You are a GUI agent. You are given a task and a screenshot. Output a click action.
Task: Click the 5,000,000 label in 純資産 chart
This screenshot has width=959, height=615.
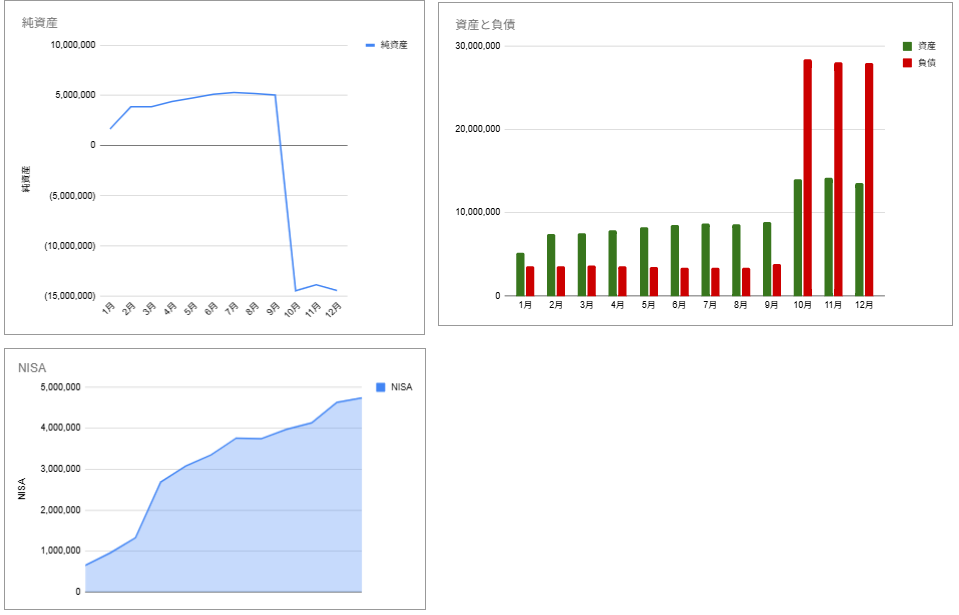tap(75, 95)
